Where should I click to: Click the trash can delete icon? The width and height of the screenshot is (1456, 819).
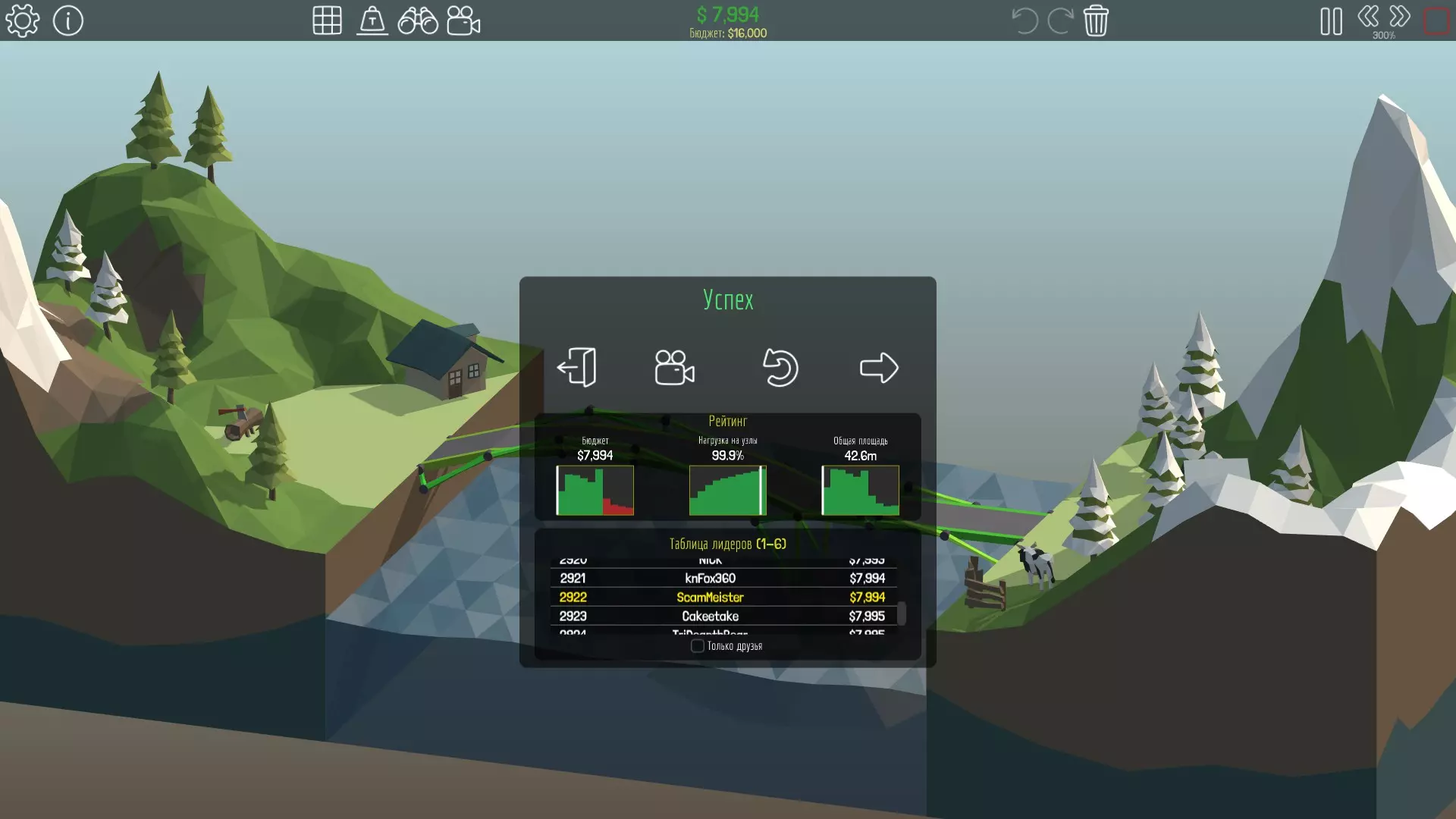(x=1096, y=20)
